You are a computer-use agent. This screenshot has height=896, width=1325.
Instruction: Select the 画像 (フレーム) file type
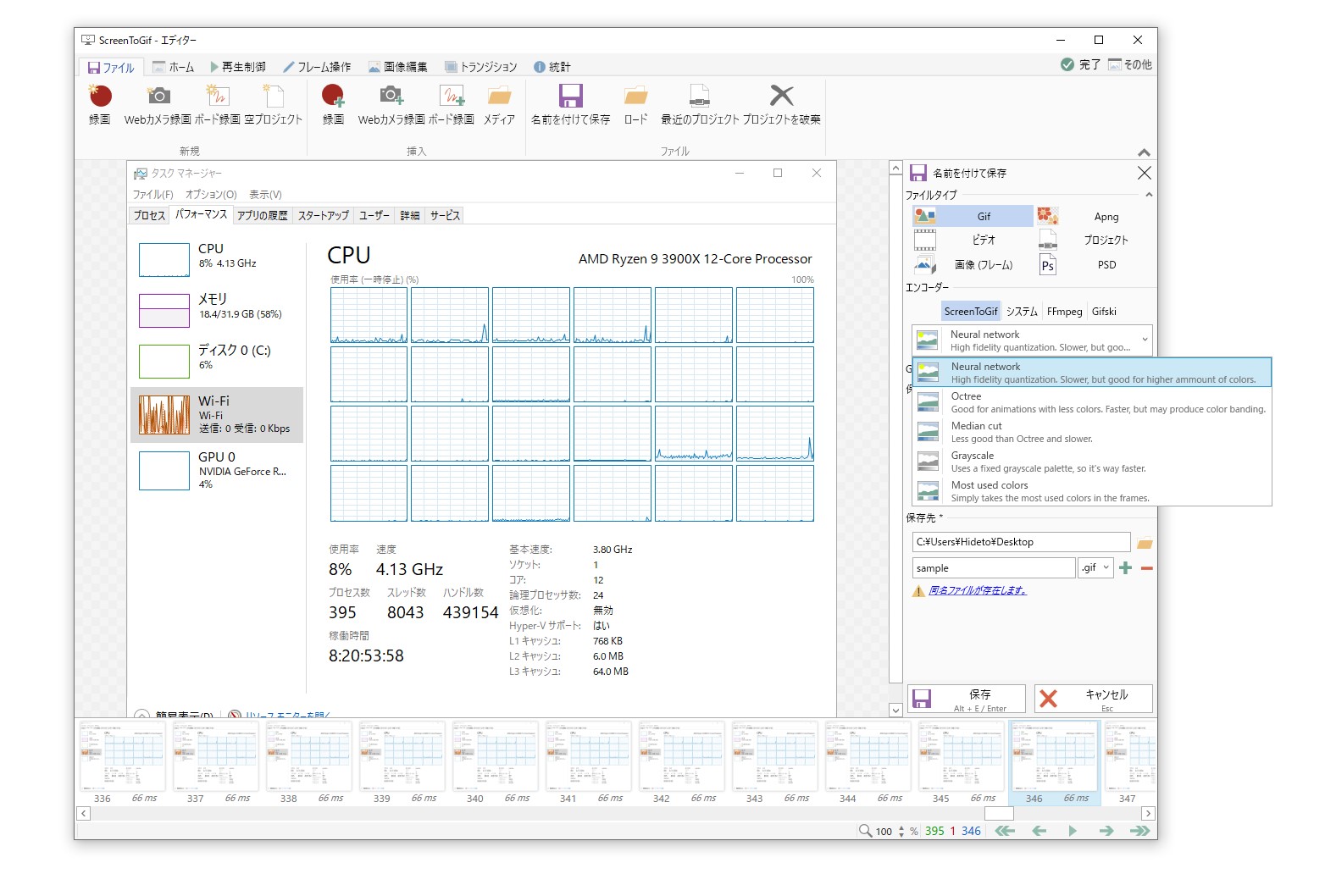pyautogui.click(x=973, y=264)
